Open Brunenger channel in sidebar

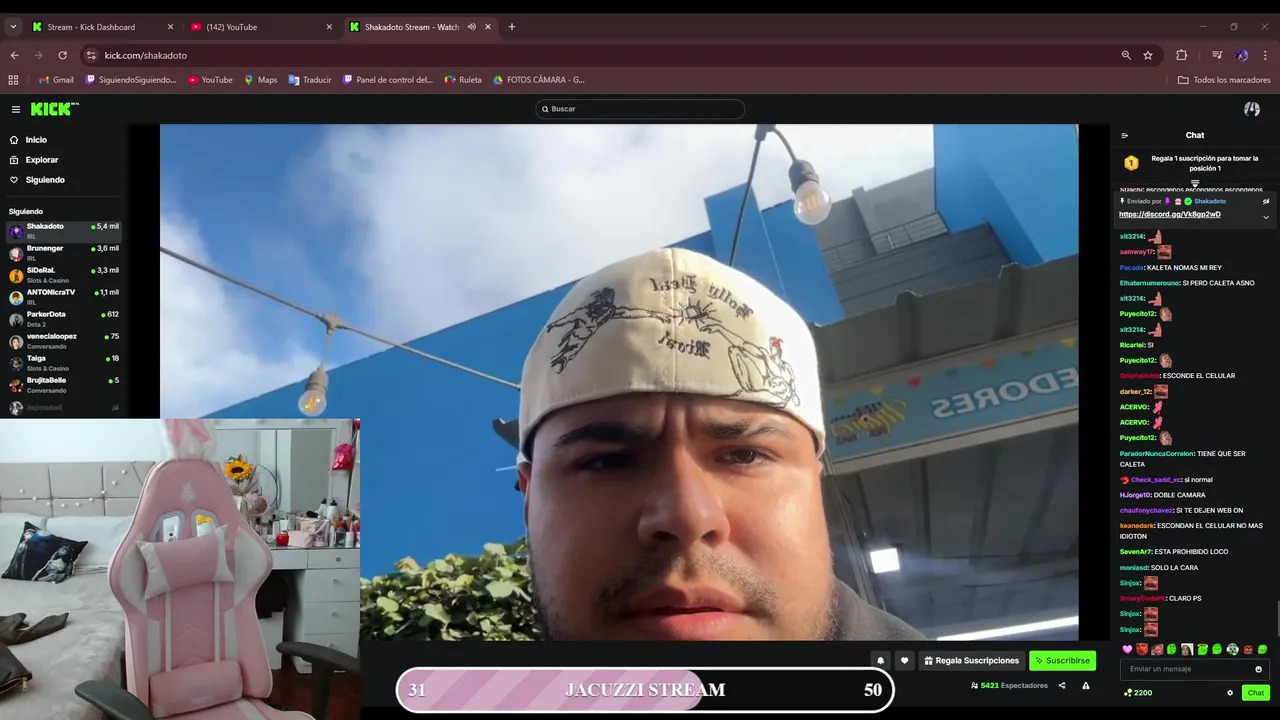click(64, 253)
